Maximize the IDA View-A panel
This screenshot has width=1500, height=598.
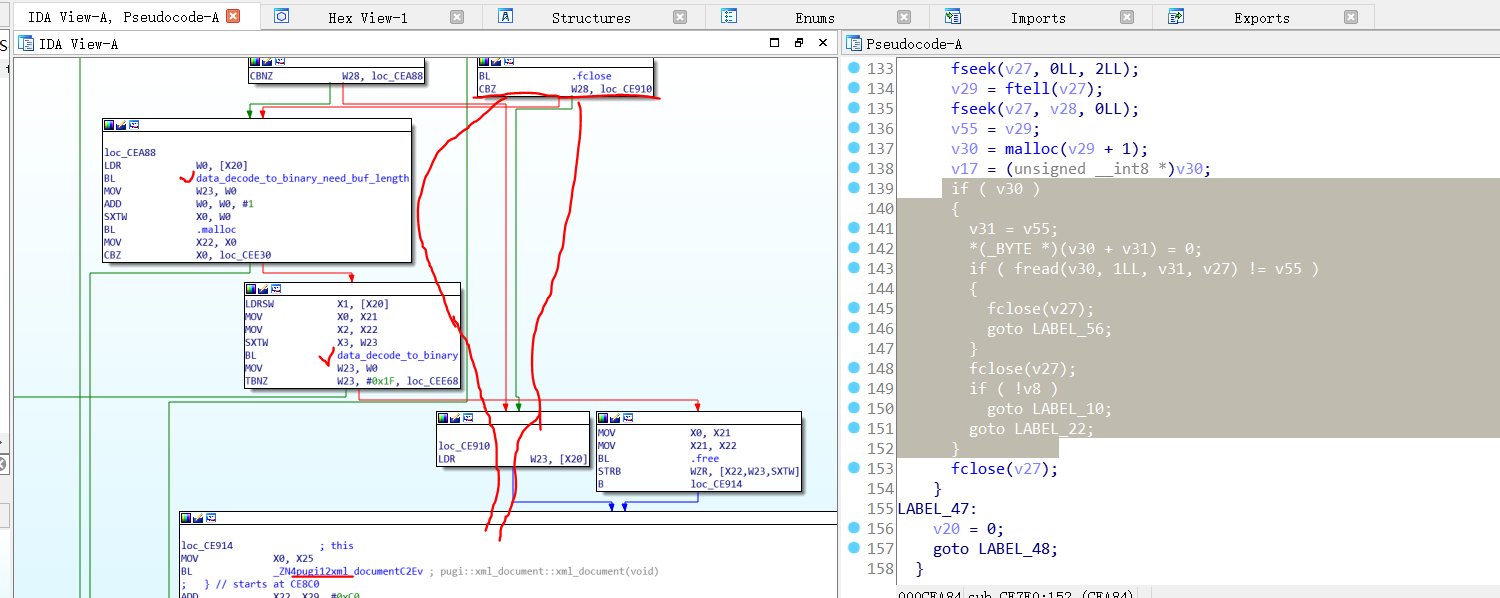pos(775,43)
